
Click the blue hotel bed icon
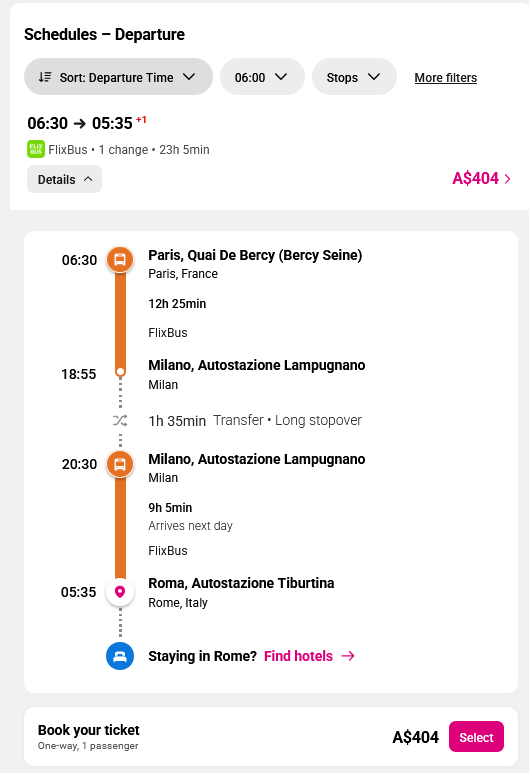pos(120,656)
